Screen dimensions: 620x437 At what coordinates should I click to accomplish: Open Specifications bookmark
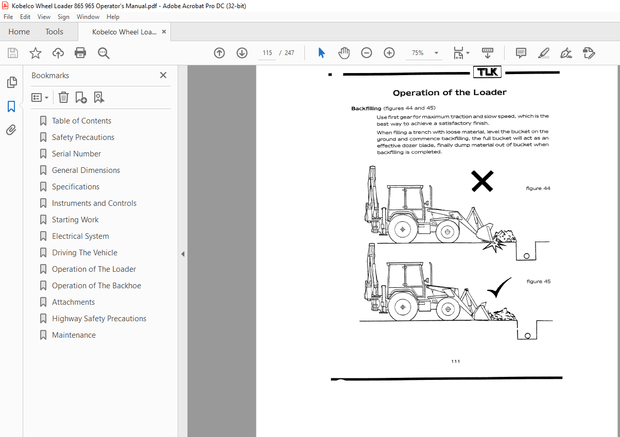click(x=76, y=187)
